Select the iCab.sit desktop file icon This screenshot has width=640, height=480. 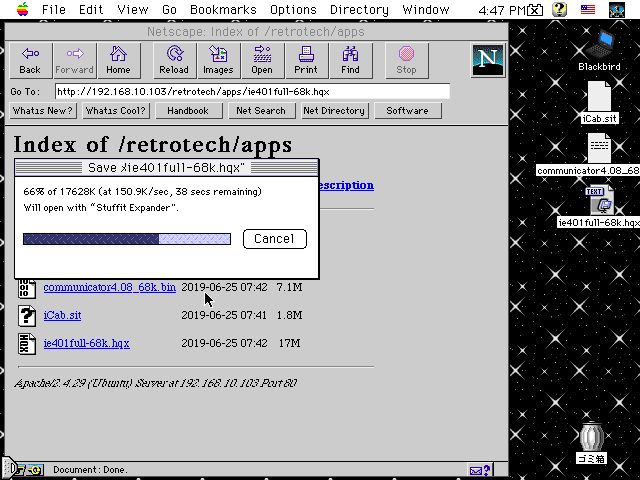coord(599,102)
